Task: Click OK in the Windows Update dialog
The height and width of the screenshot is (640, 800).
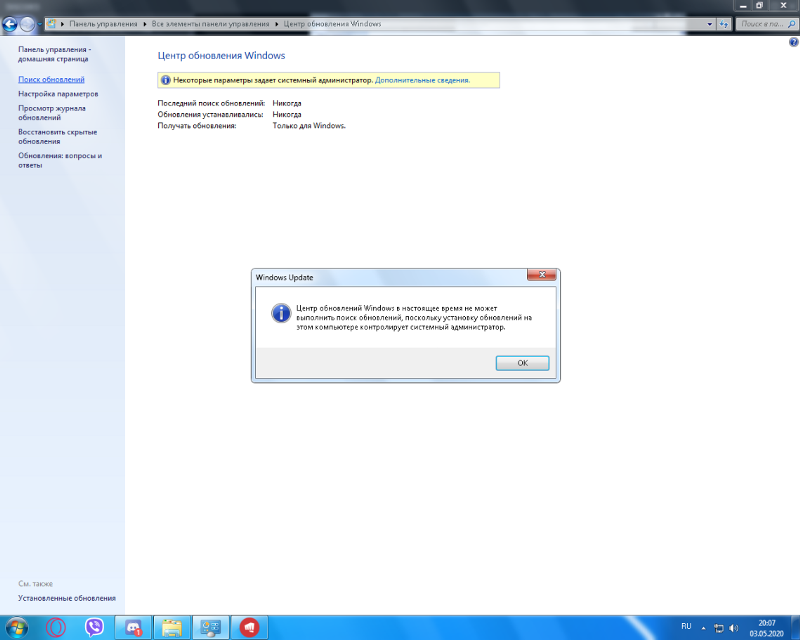Action: click(522, 363)
